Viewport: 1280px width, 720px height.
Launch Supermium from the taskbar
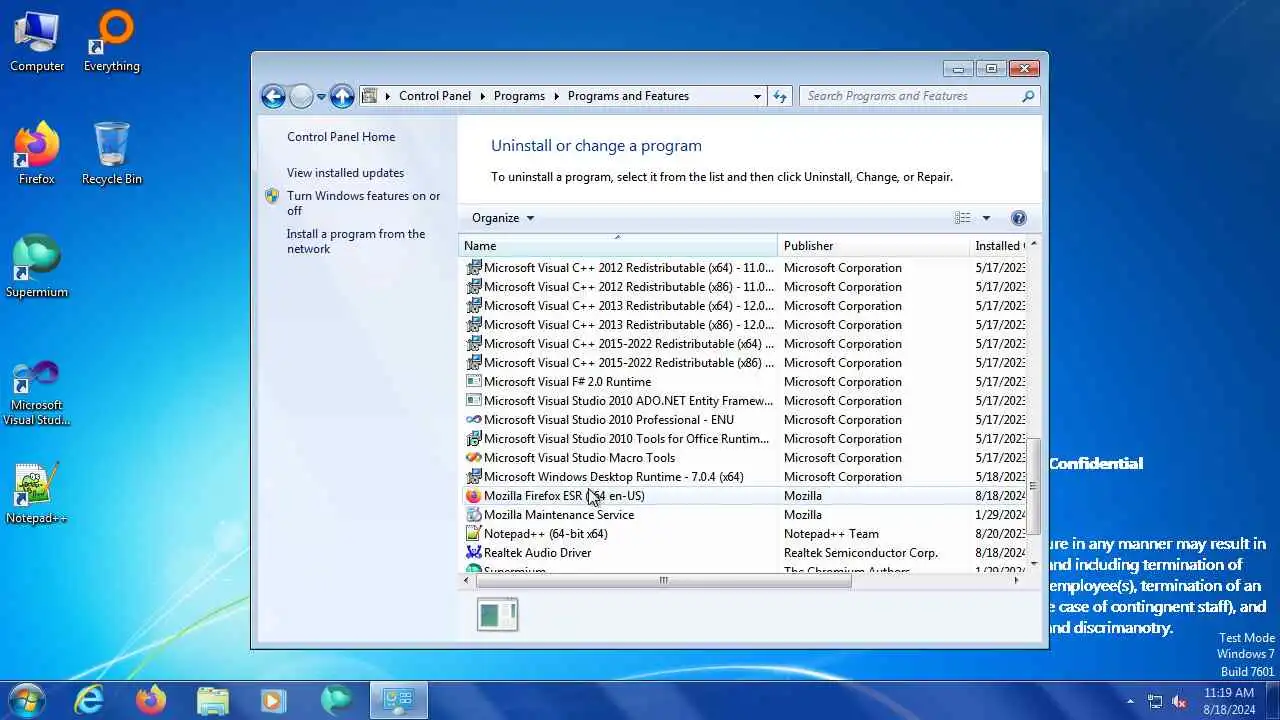click(x=336, y=700)
